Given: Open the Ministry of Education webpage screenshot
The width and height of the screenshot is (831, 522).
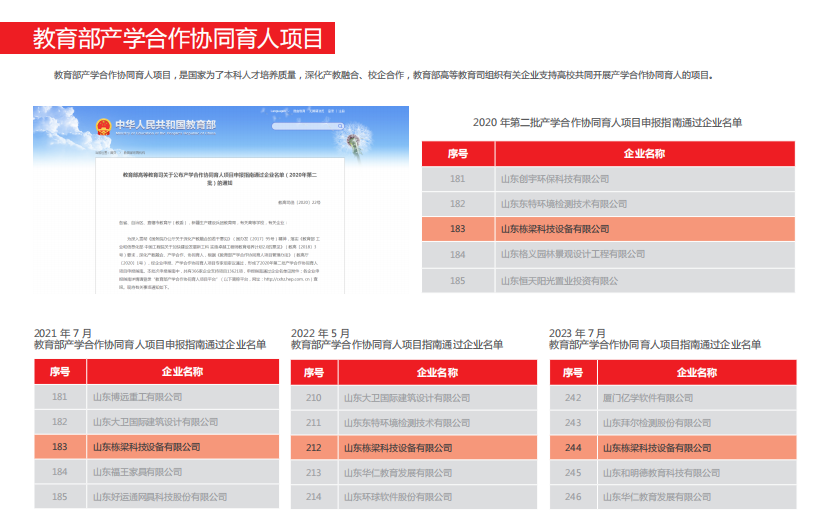Looking at the screenshot, I should [220, 200].
